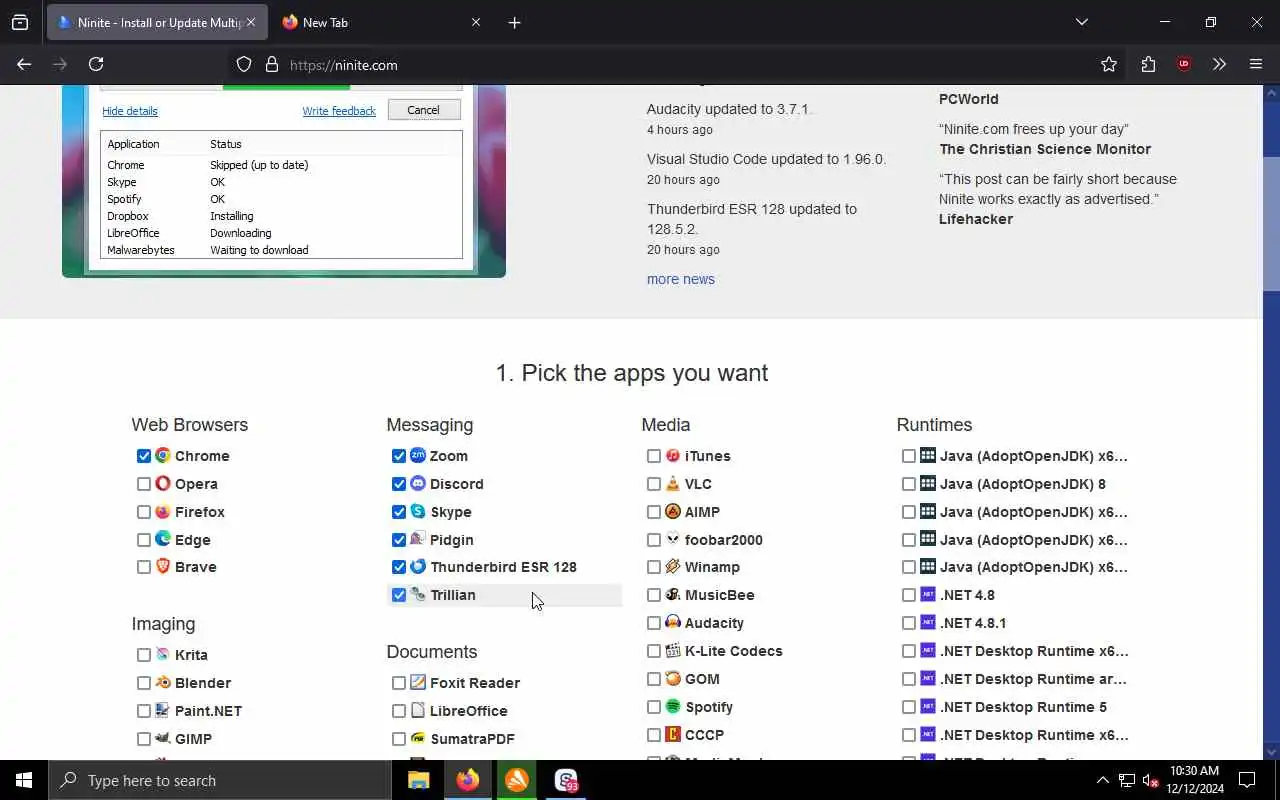
Task: Click the site padlock icon
Action: click(x=271, y=64)
